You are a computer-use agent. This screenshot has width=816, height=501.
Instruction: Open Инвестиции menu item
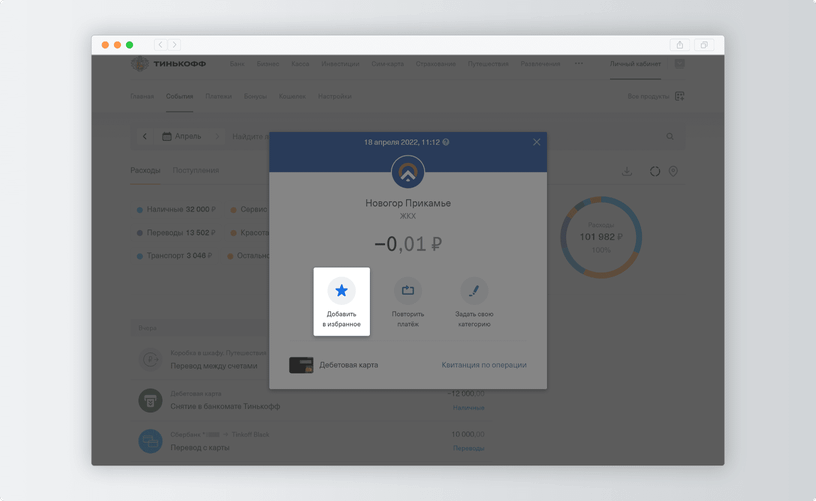point(340,64)
